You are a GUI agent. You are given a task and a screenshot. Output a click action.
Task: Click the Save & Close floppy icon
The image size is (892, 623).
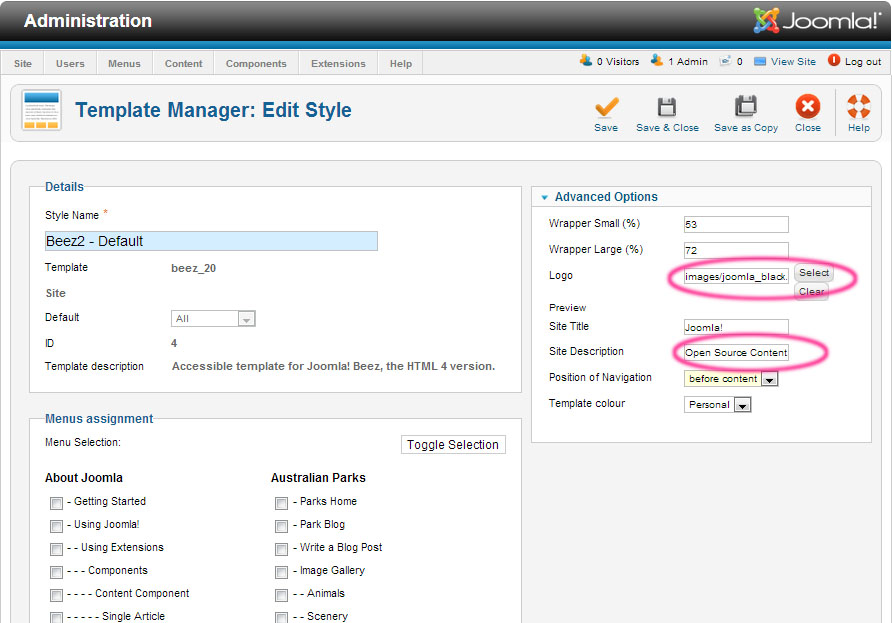[x=667, y=108]
